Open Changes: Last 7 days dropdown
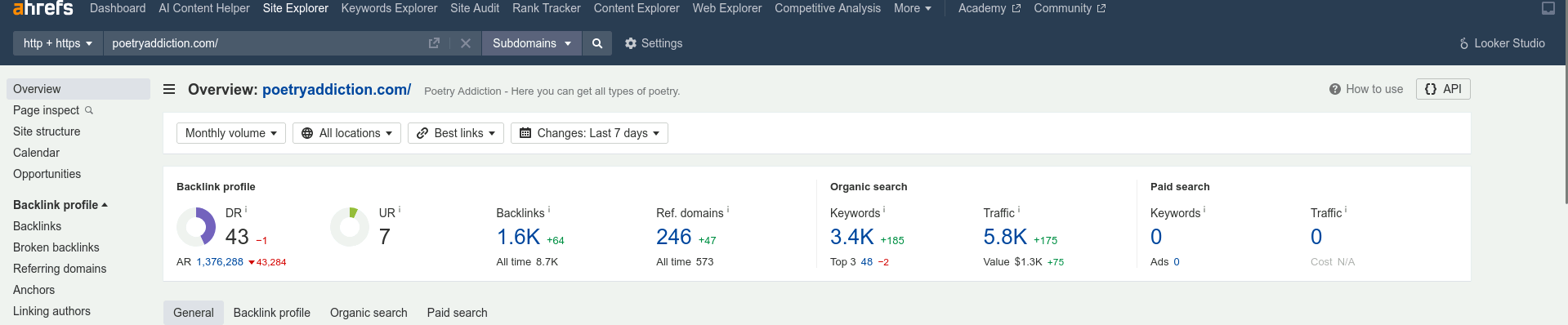 point(589,133)
